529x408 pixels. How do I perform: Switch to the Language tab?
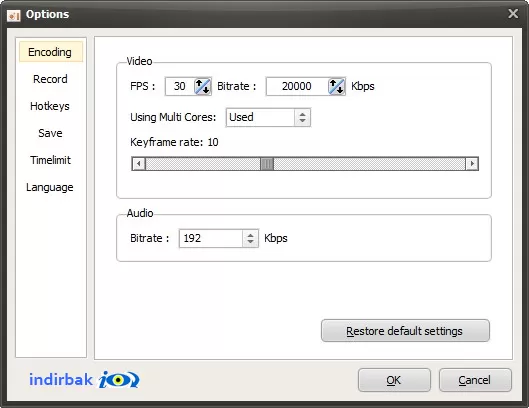(51, 187)
